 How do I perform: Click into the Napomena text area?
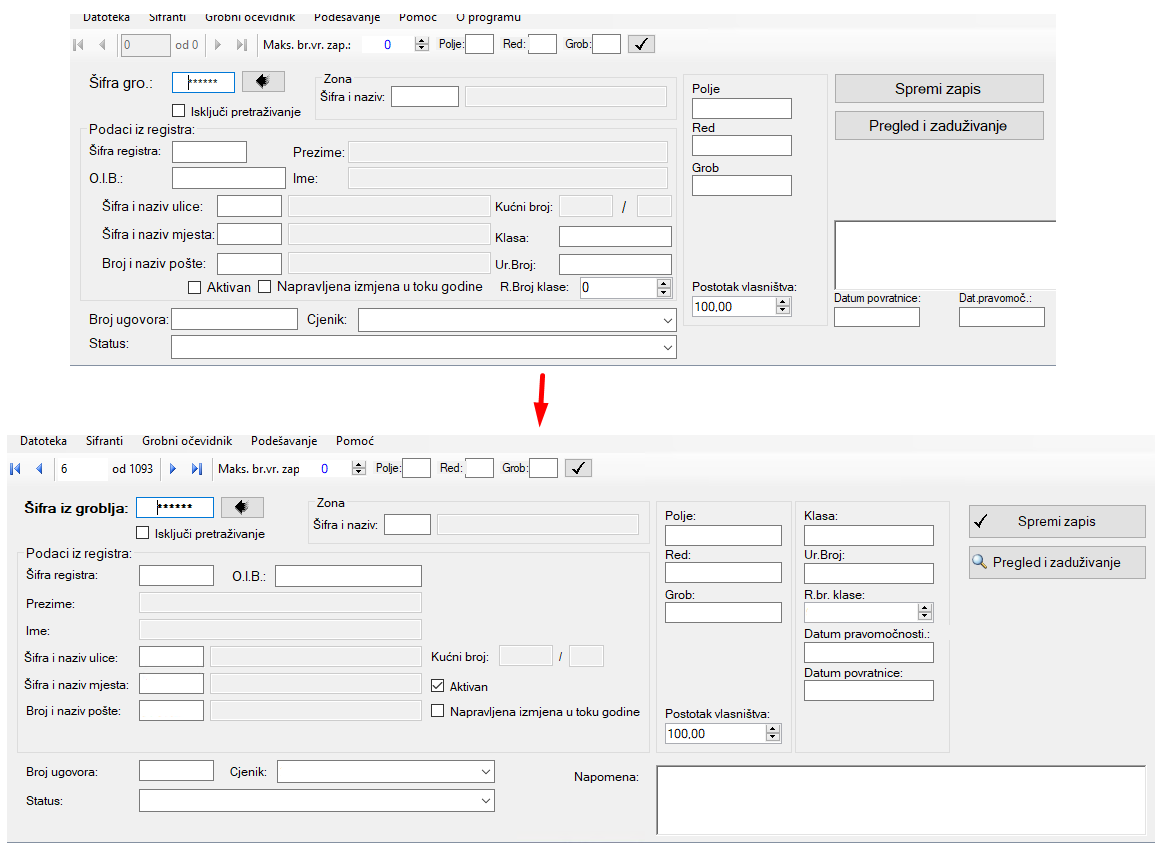coord(900,800)
